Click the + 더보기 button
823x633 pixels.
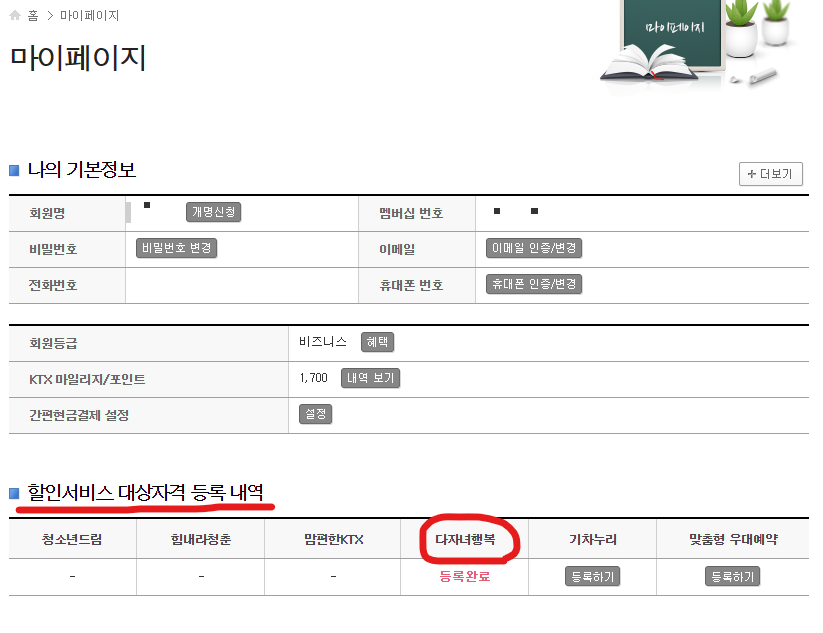click(x=771, y=174)
